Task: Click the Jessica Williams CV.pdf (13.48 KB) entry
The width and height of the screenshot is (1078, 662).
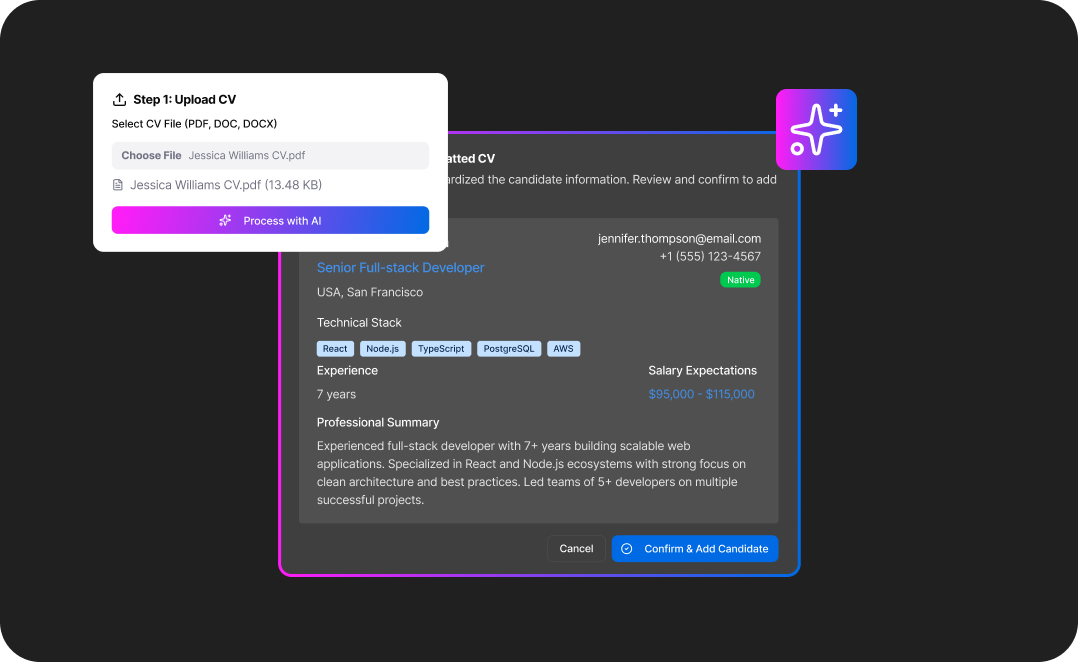Action: (x=226, y=185)
